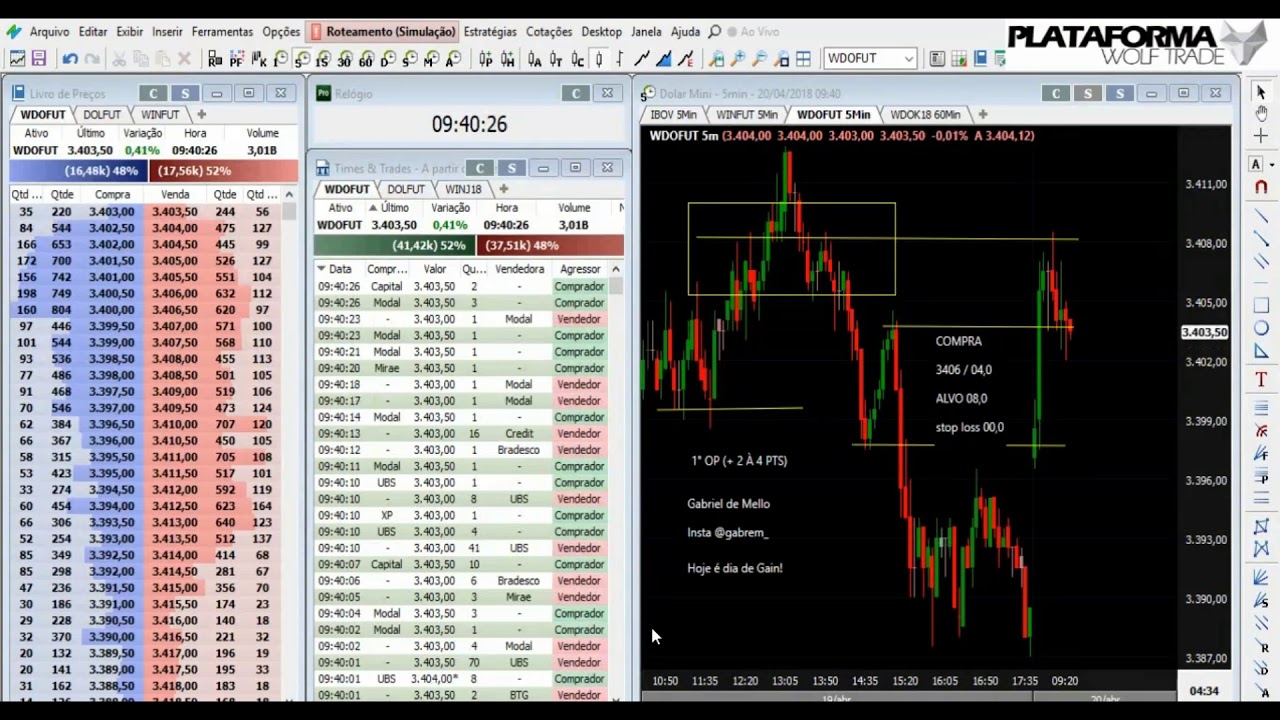Switch to WINFUT 5Min chart tab

coord(746,115)
